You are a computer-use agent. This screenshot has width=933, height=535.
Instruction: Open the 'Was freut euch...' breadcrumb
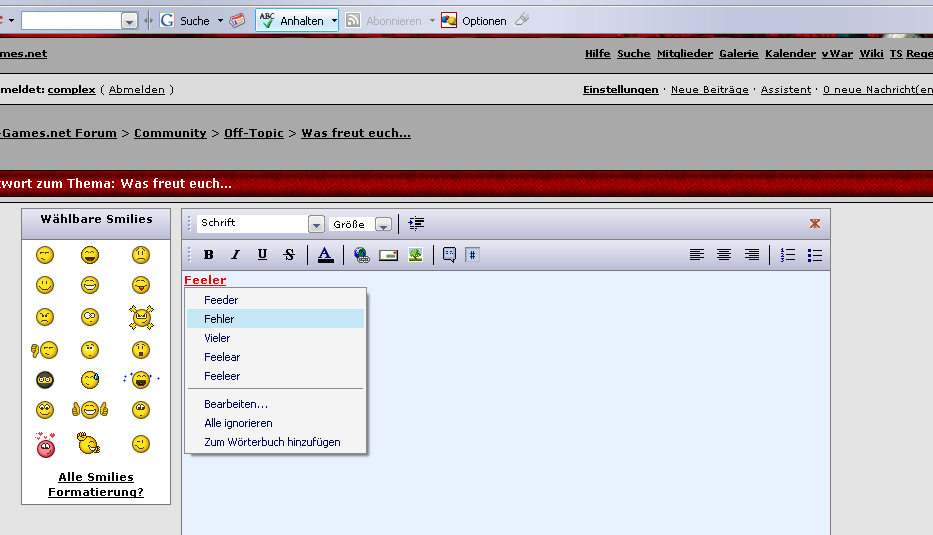point(356,133)
